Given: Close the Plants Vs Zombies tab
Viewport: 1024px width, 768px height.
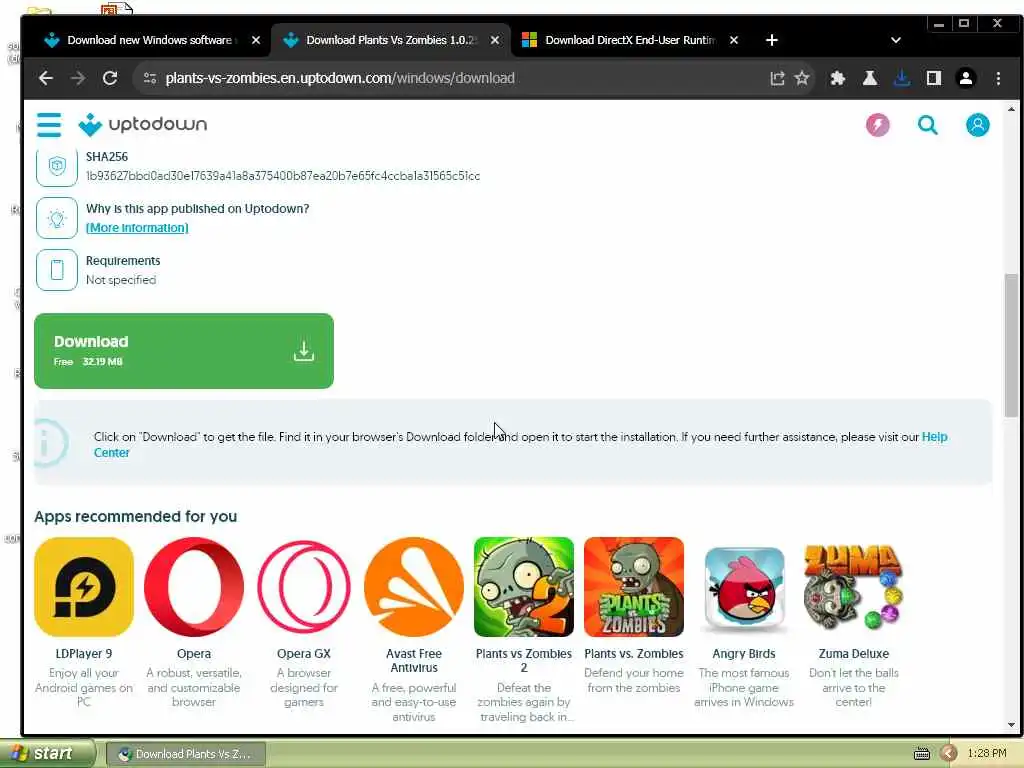Looking at the screenshot, I should [x=495, y=40].
